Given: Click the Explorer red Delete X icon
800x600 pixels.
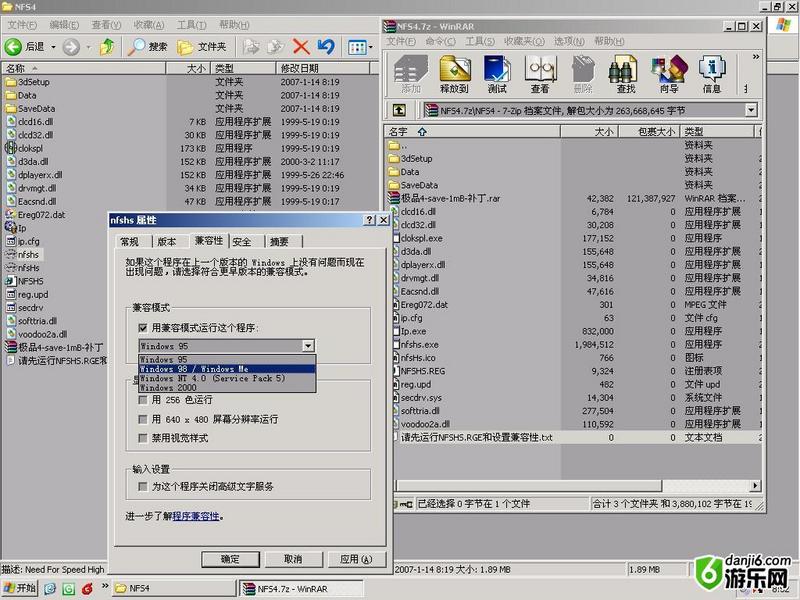Looking at the screenshot, I should (x=301, y=47).
